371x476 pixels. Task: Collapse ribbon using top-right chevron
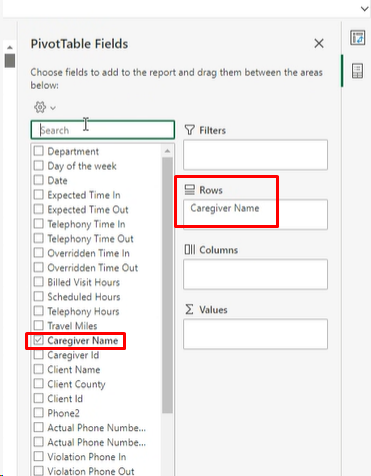point(364,9)
